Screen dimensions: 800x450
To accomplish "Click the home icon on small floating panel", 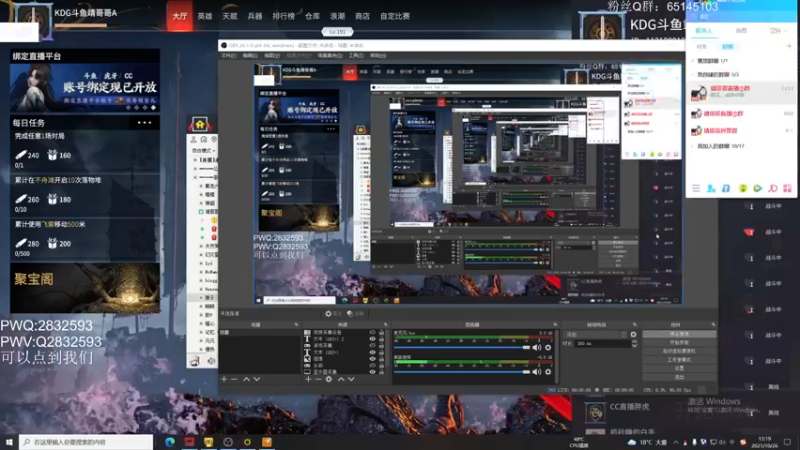I will [200, 124].
